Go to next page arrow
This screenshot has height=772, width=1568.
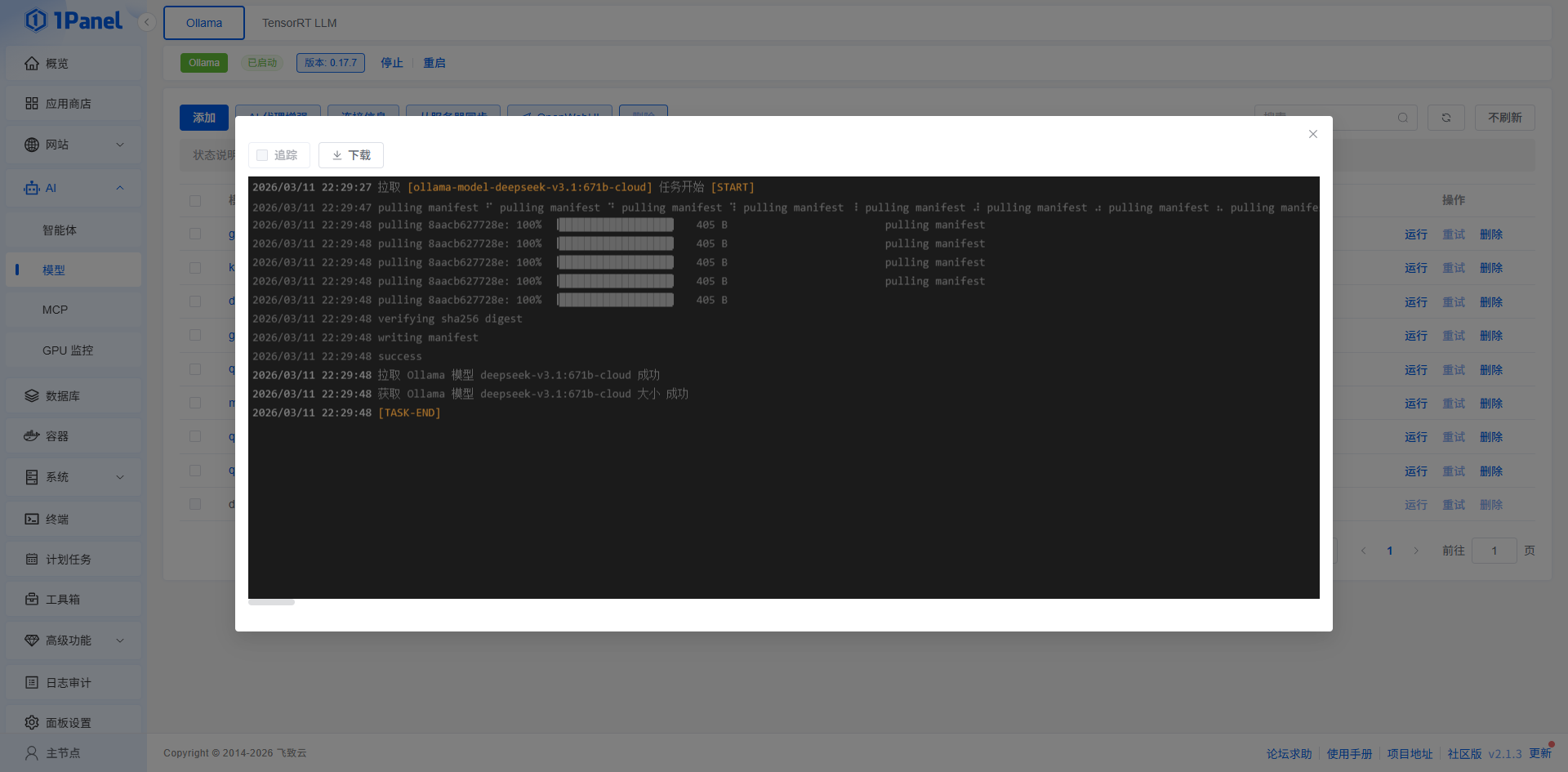1416,551
